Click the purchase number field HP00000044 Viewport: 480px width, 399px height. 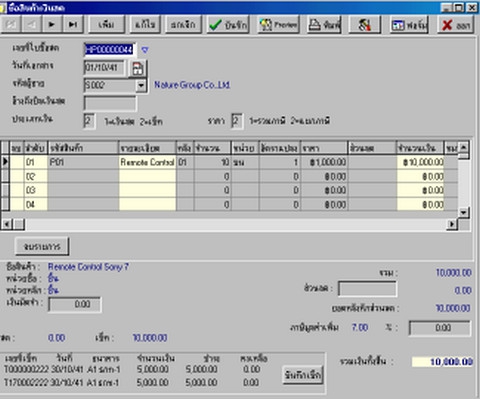tap(109, 50)
